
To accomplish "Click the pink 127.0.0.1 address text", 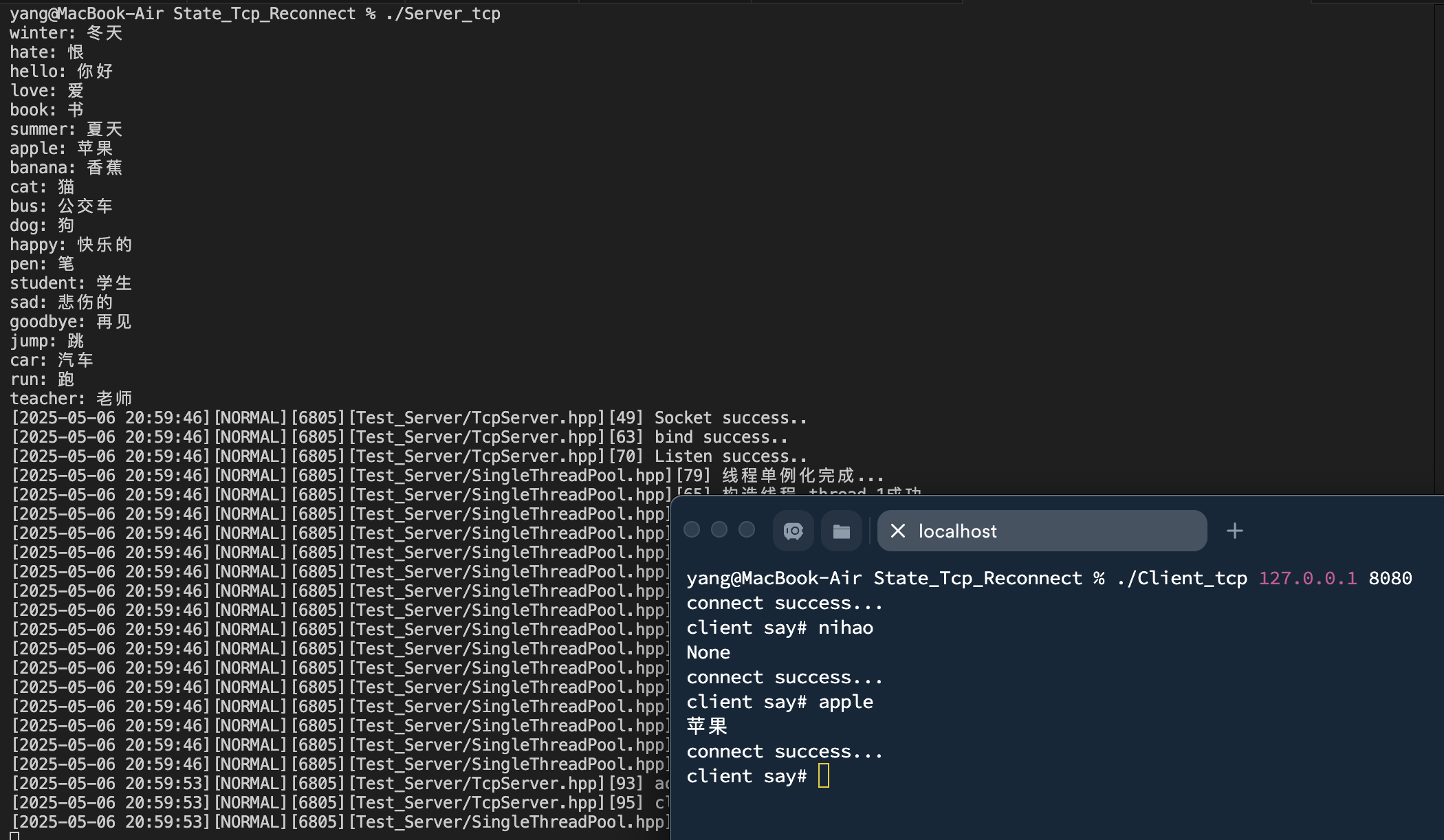I will pos(1307,578).
